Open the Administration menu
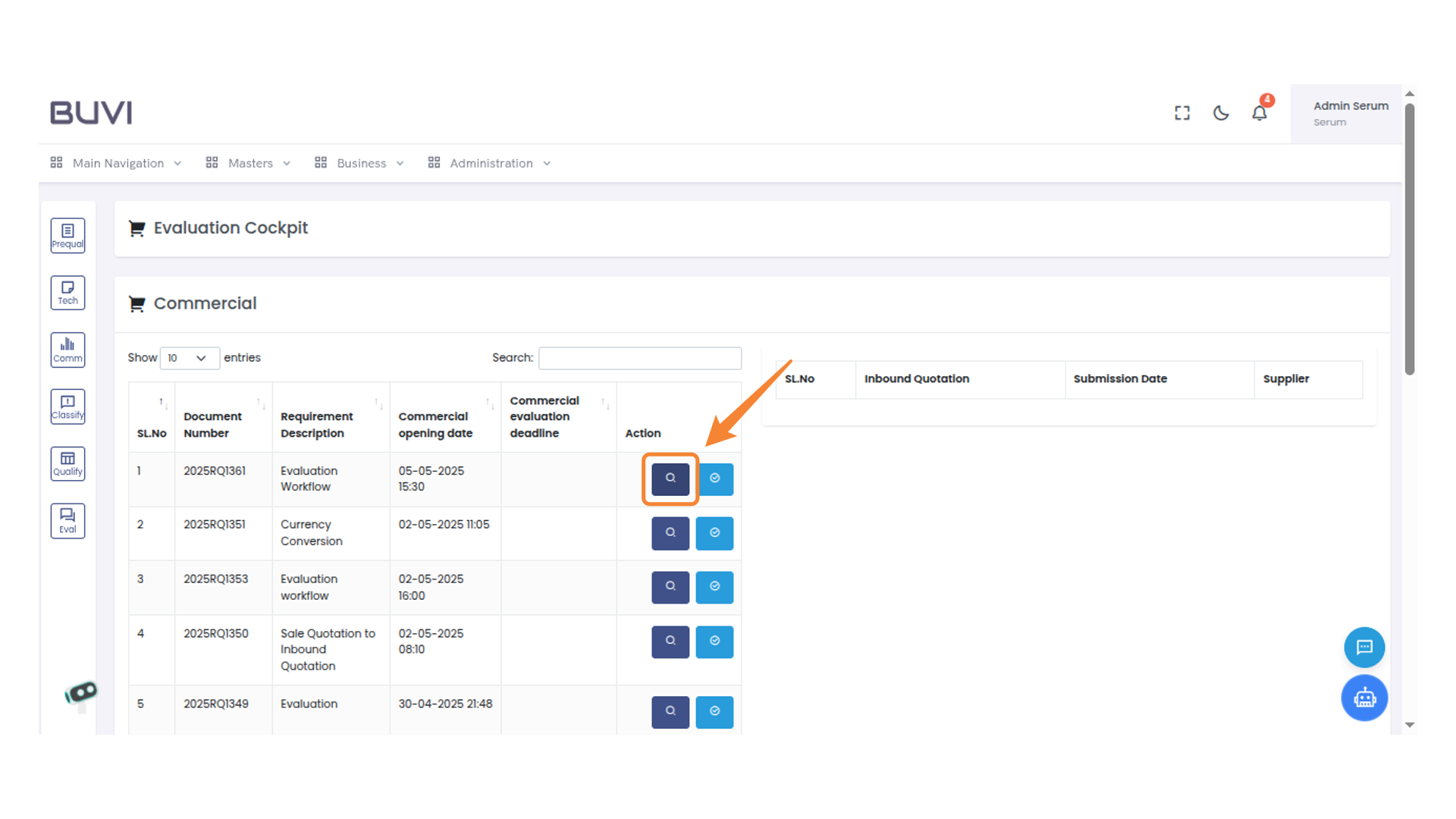1456x819 pixels. point(490,163)
